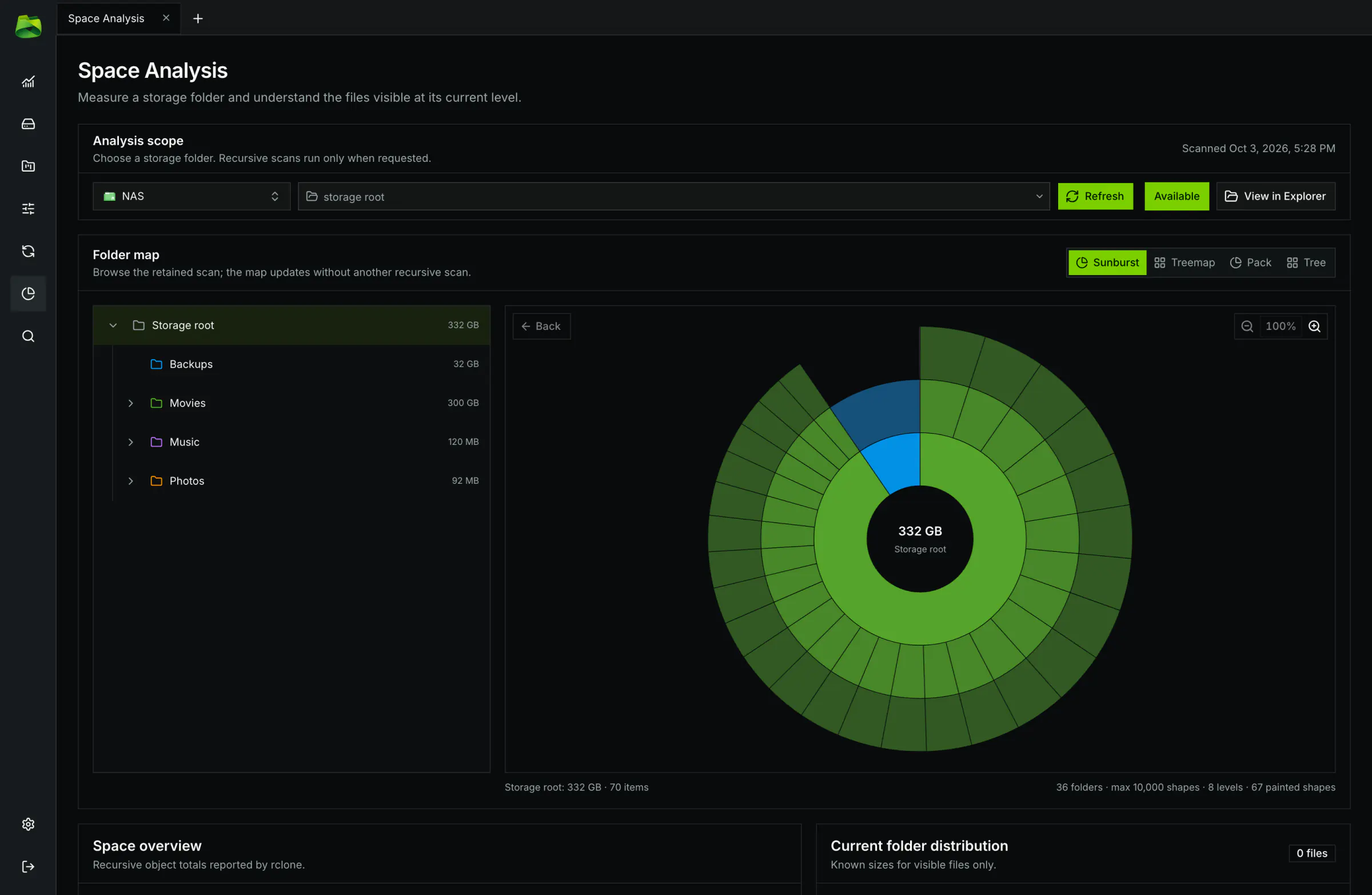
Task: Collapse the Storage root tree node
Action: click(x=113, y=325)
